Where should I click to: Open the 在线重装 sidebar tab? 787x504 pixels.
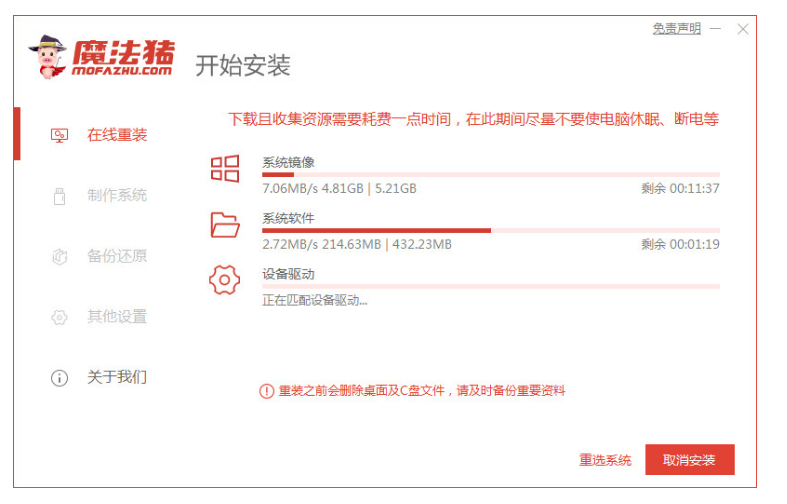[117, 135]
